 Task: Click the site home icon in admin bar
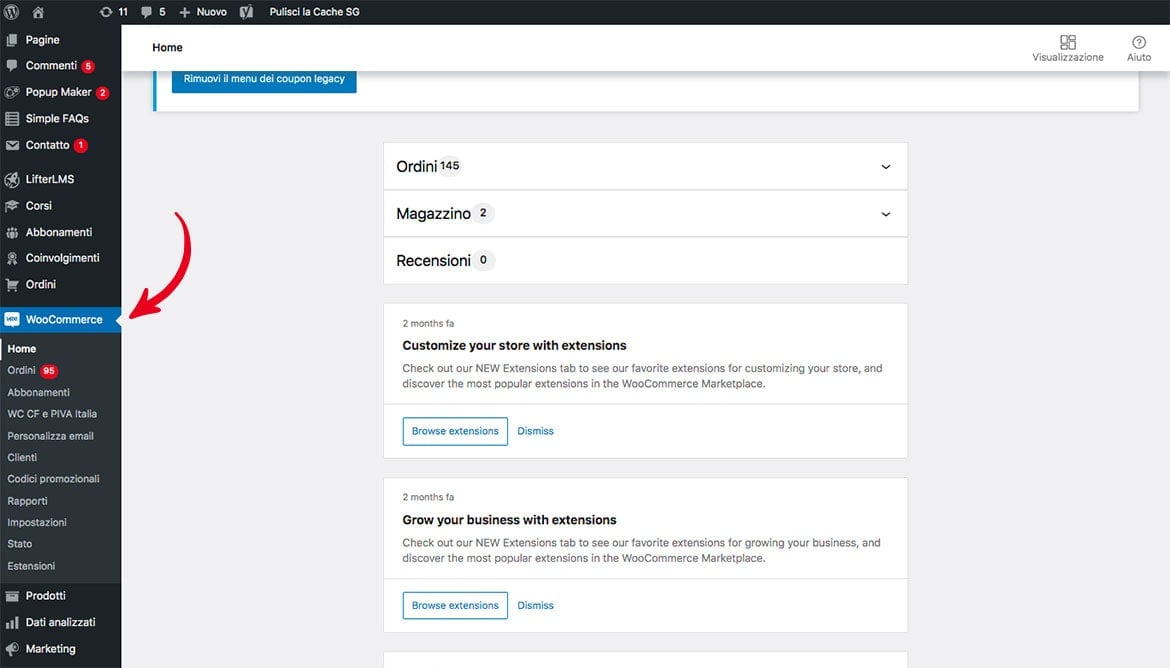click(x=38, y=12)
